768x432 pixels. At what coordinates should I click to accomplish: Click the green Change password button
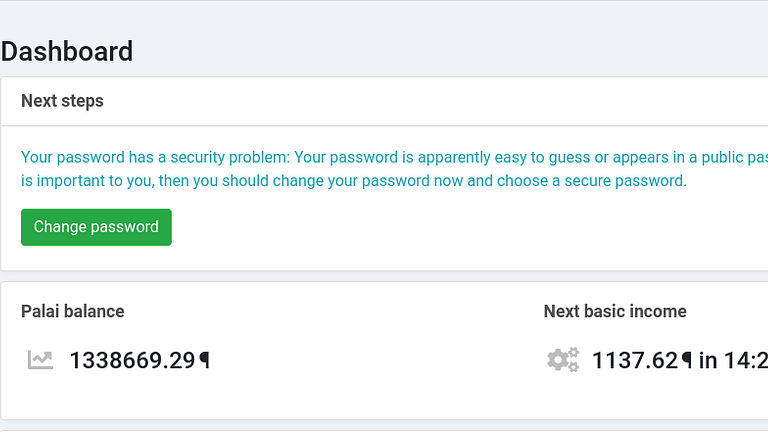click(x=96, y=227)
